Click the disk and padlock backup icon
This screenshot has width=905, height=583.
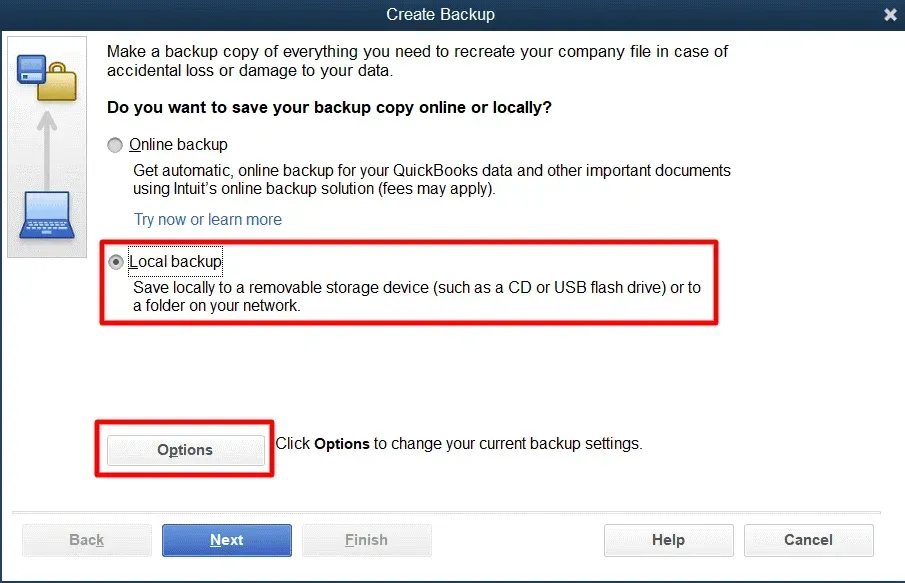tap(47, 77)
